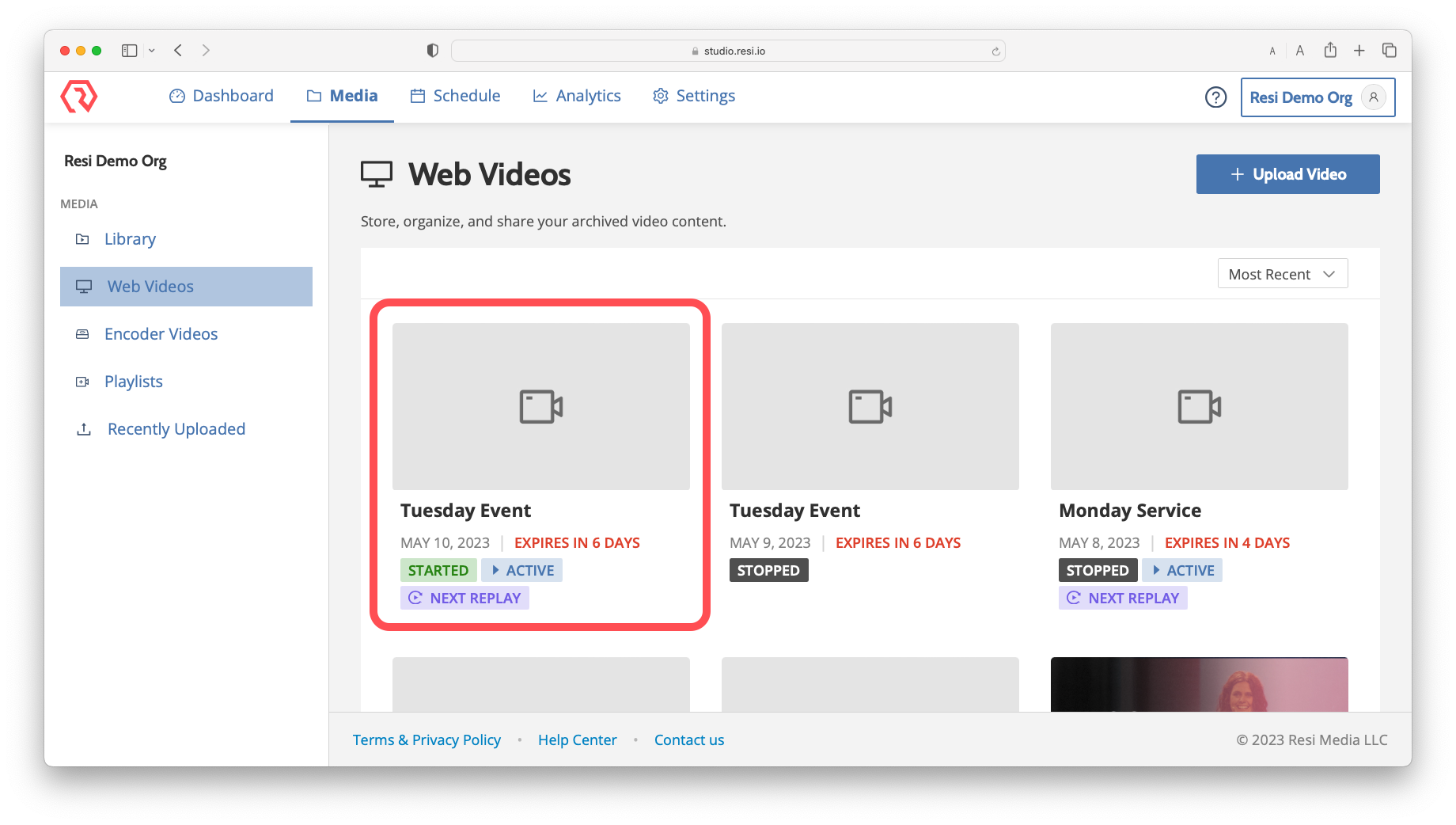The width and height of the screenshot is (1456, 825).
Task: Click the Playlists icon in the sidebar
Action: coord(82,381)
